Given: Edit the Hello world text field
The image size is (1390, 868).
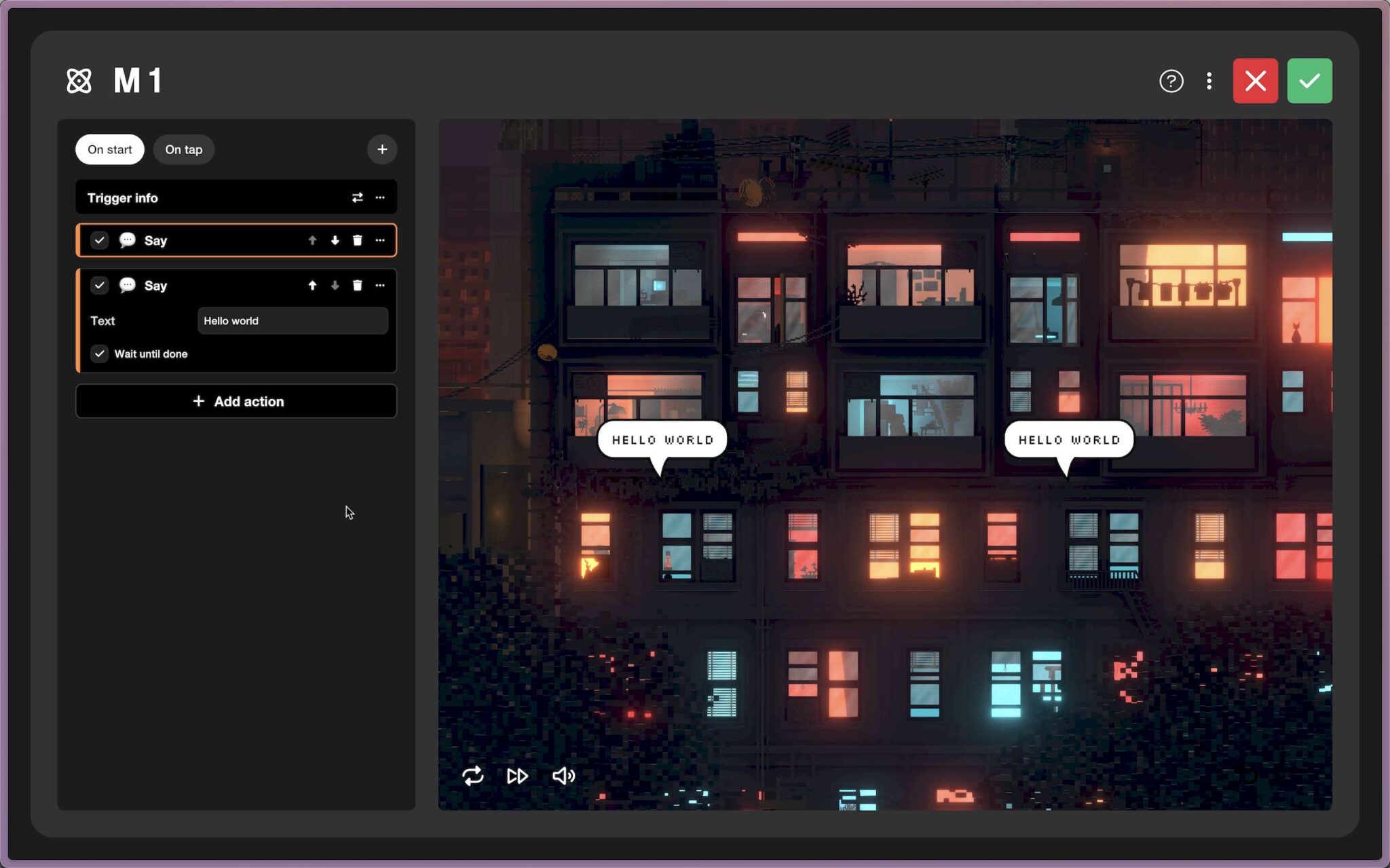Looking at the screenshot, I should [293, 320].
